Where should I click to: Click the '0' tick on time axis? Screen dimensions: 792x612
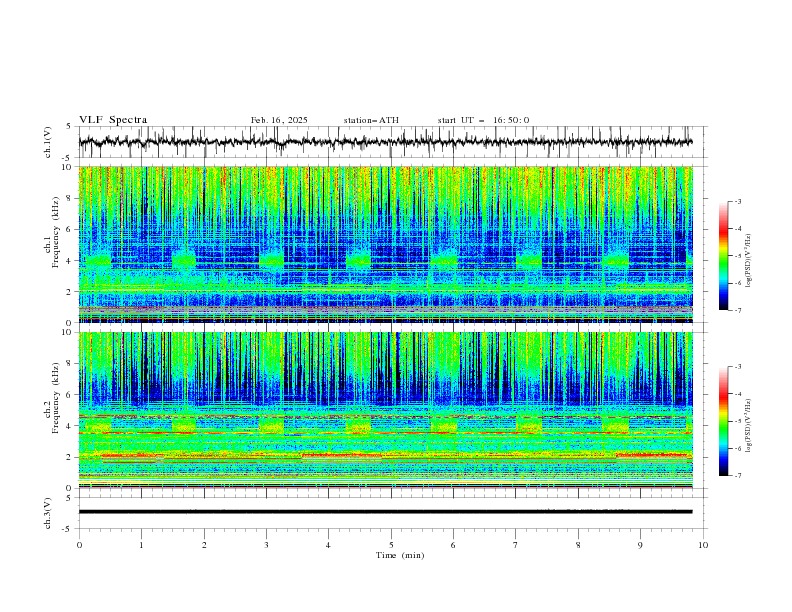tap(79, 545)
